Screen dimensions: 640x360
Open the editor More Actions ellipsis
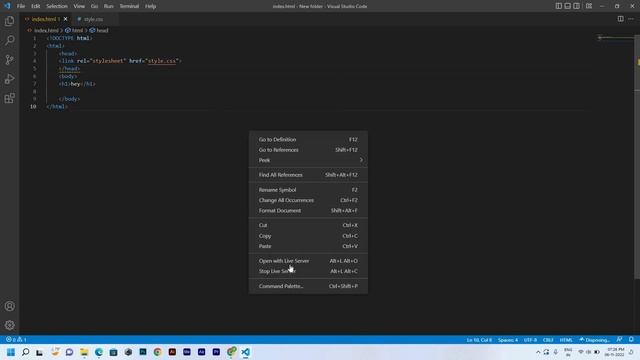(x=631, y=19)
